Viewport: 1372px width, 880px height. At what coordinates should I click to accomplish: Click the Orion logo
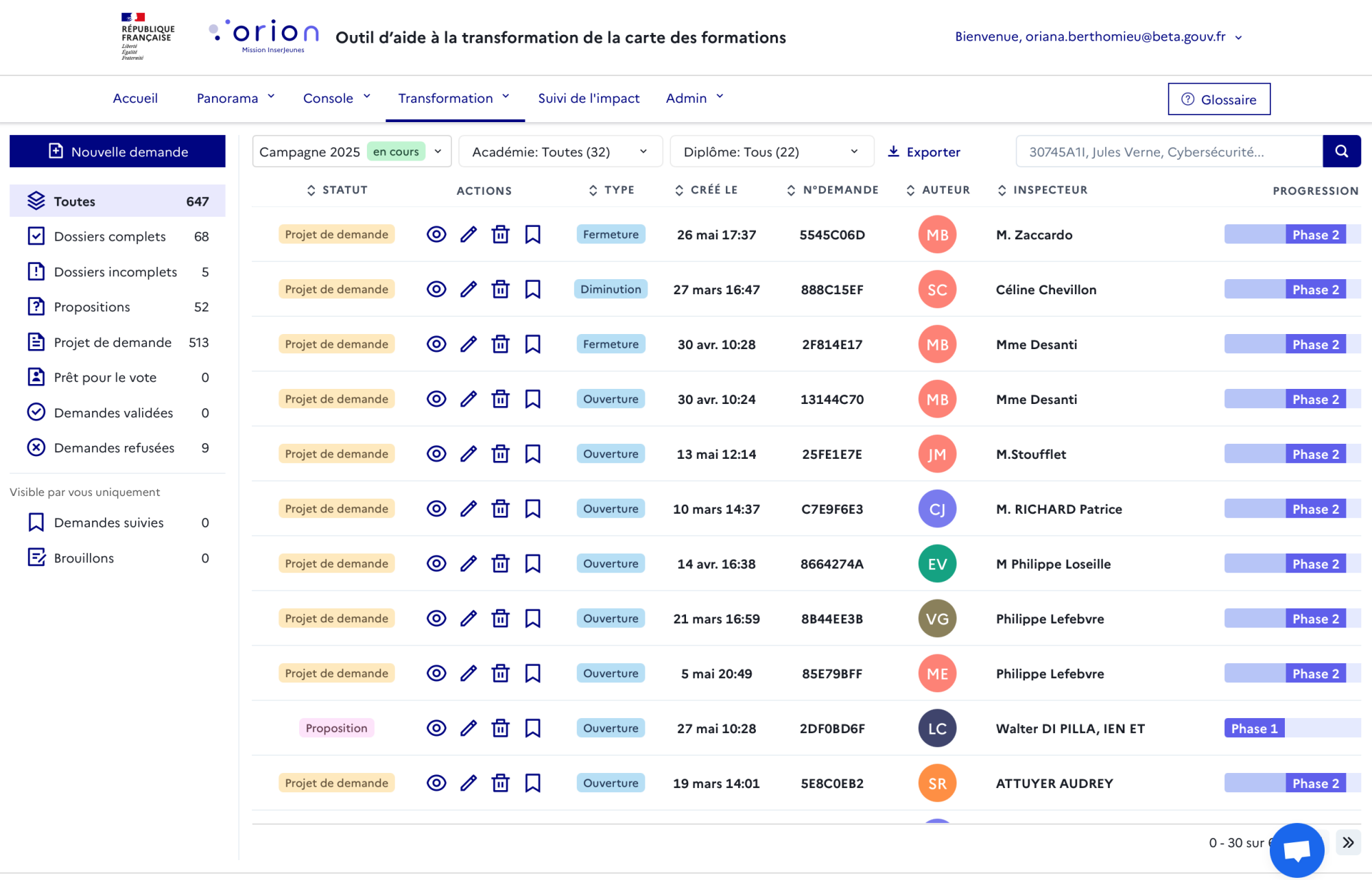264,36
